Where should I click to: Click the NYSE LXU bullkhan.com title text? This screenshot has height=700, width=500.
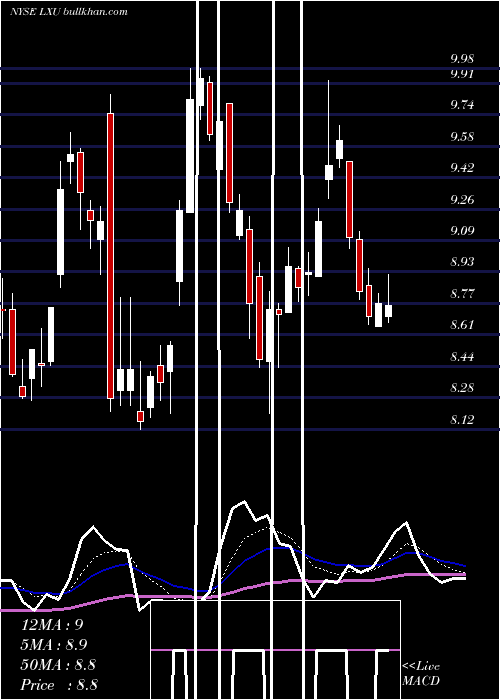pos(69,11)
